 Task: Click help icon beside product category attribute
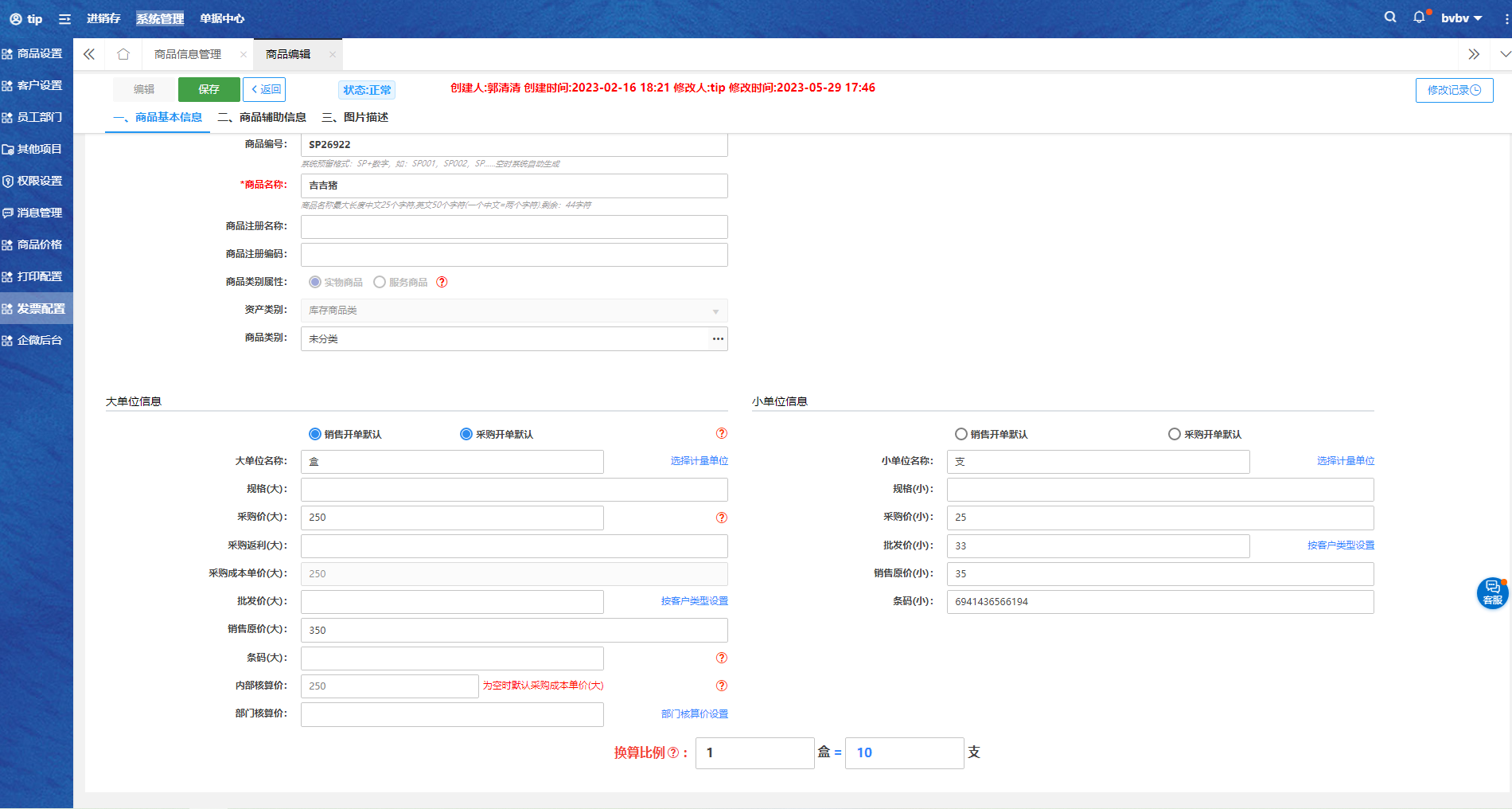442,282
